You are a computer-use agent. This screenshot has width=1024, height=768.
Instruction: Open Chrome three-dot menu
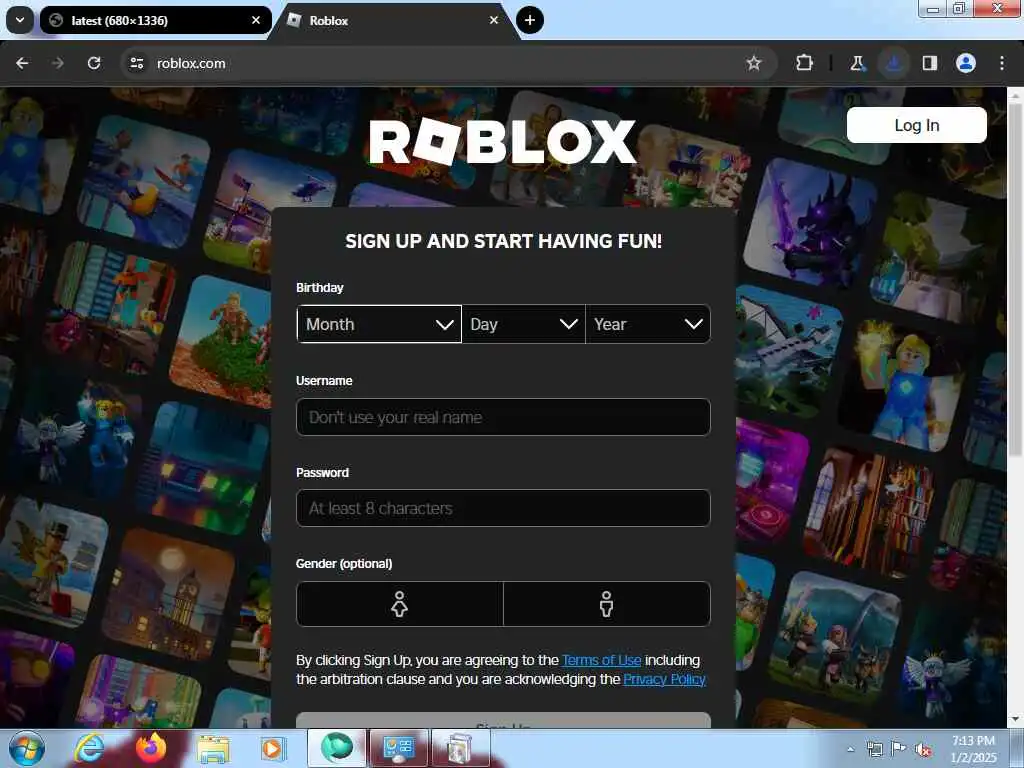point(1002,63)
